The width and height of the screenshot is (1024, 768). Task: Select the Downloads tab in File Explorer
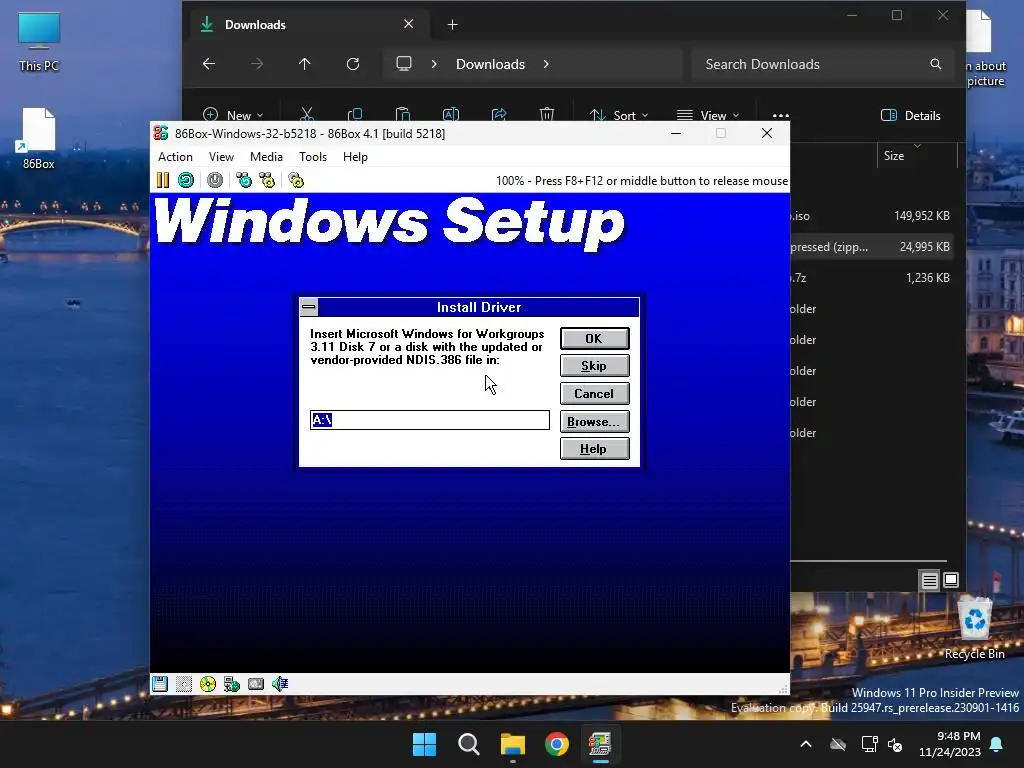coord(307,25)
